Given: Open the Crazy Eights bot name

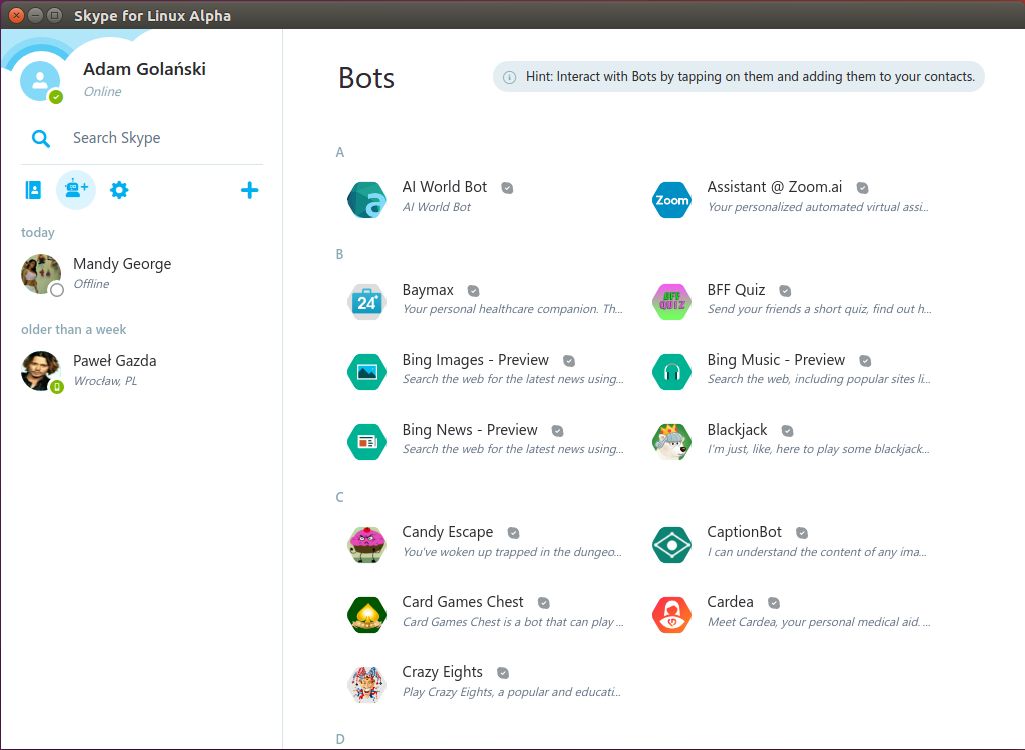Looking at the screenshot, I should click(443, 672).
